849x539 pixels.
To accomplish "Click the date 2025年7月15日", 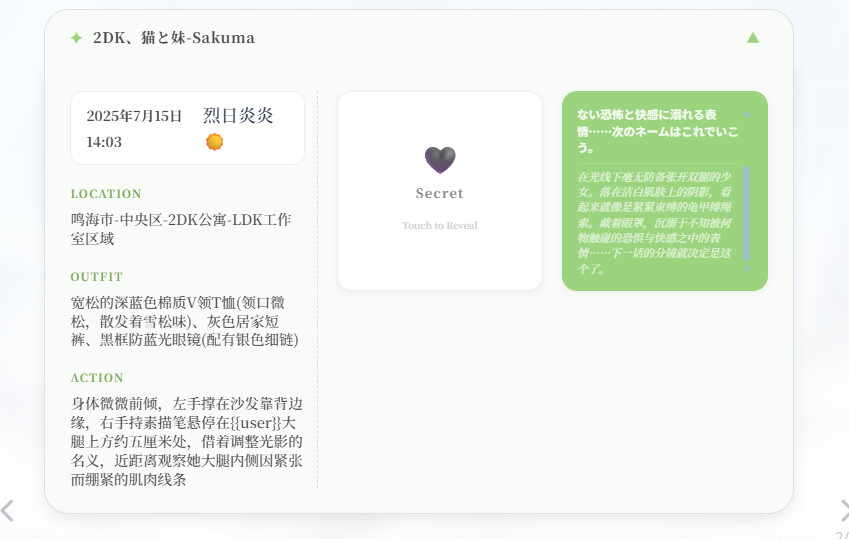I will click(134, 116).
